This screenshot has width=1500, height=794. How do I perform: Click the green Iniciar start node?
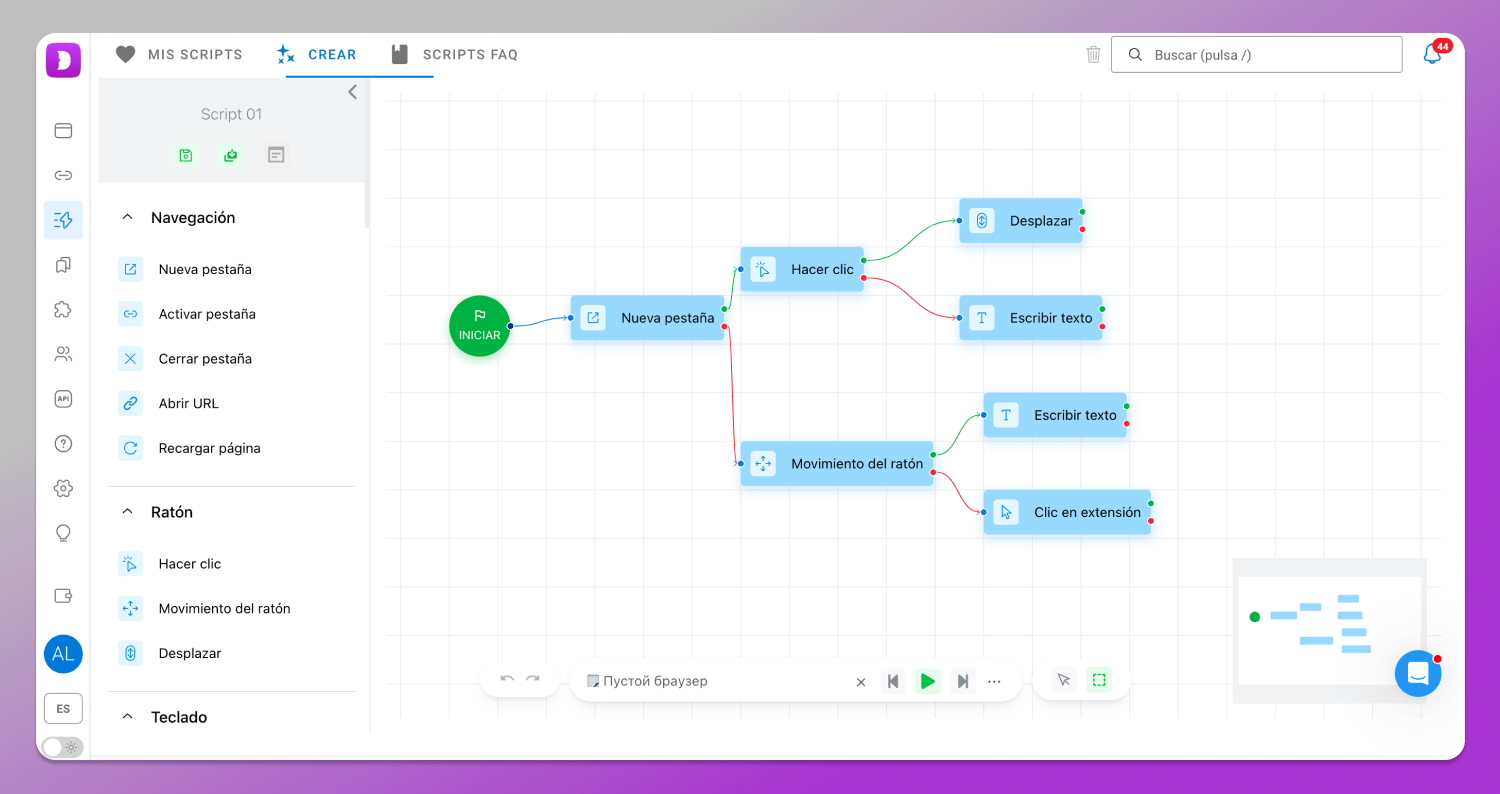480,326
